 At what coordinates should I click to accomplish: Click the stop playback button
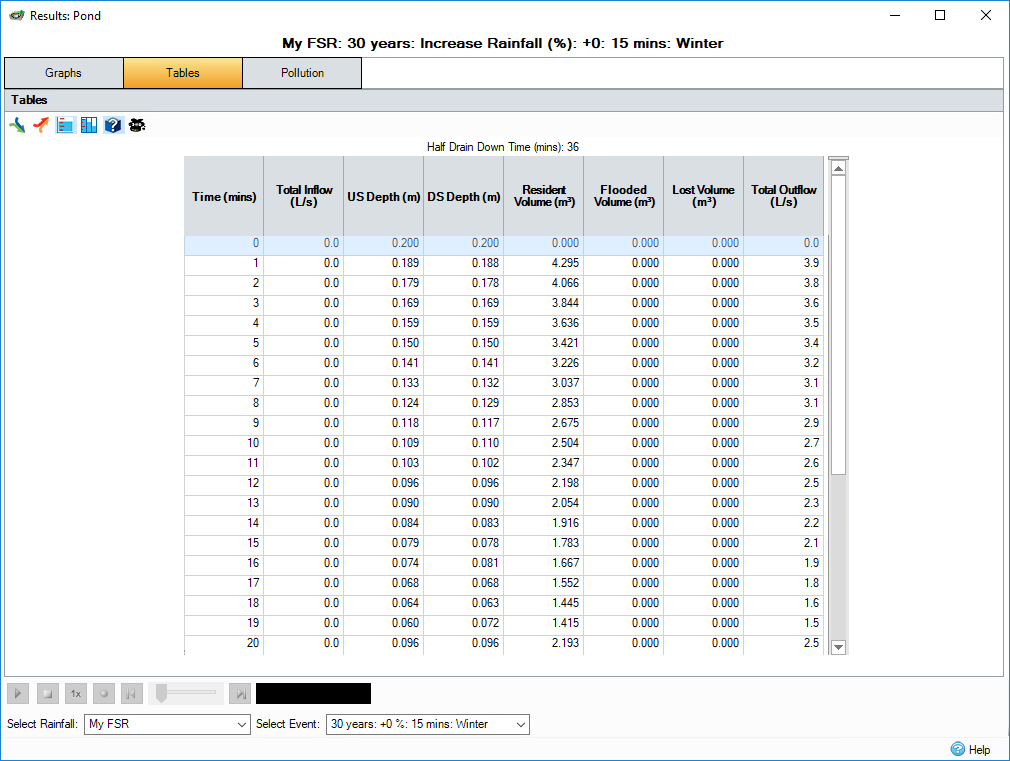(48, 694)
